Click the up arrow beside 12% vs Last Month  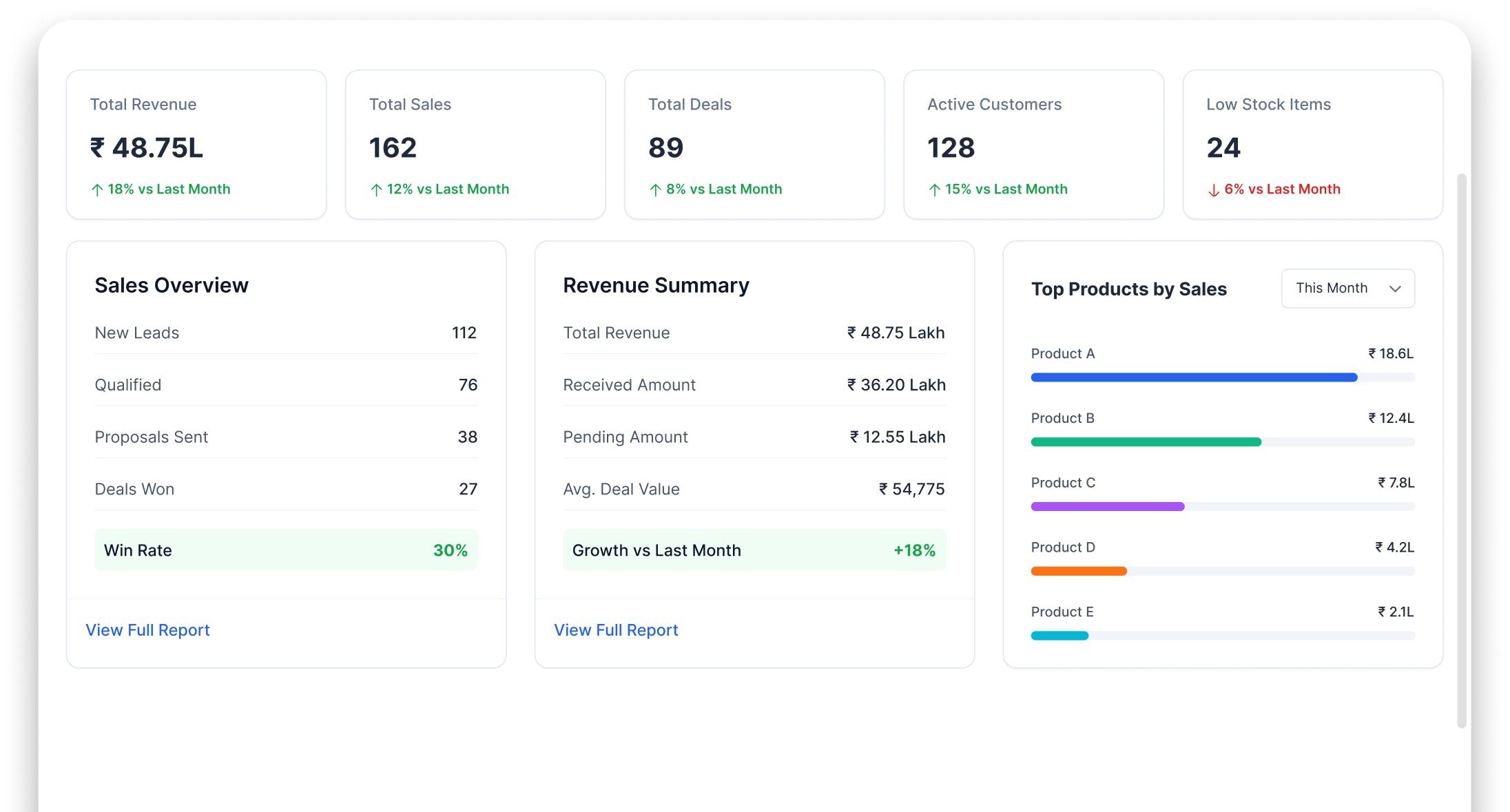pyautogui.click(x=376, y=189)
